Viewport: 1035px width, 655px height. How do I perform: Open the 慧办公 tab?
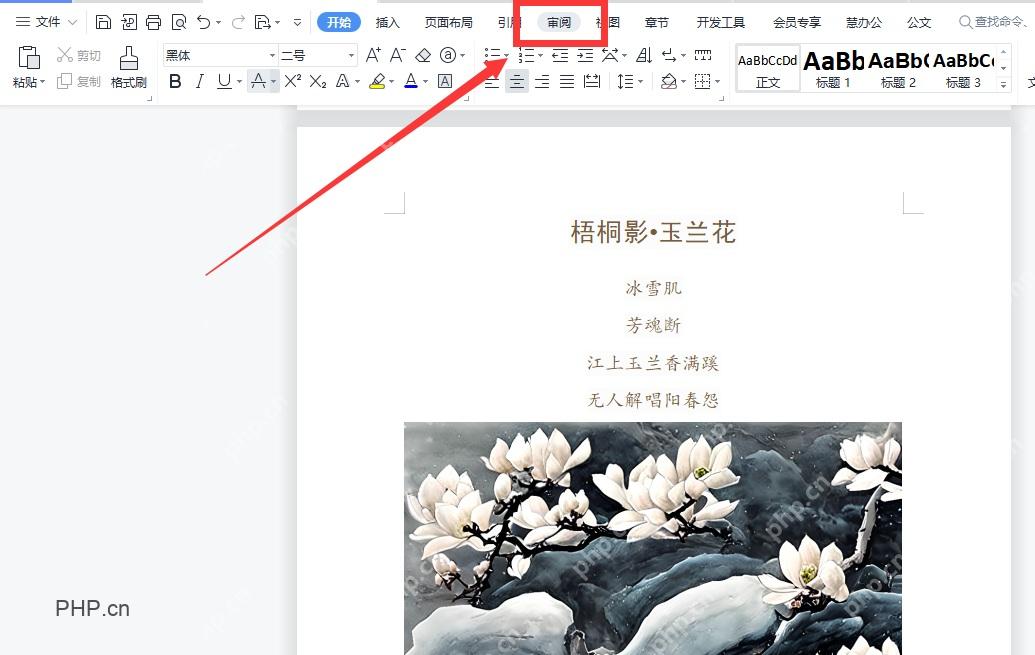(x=864, y=22)
